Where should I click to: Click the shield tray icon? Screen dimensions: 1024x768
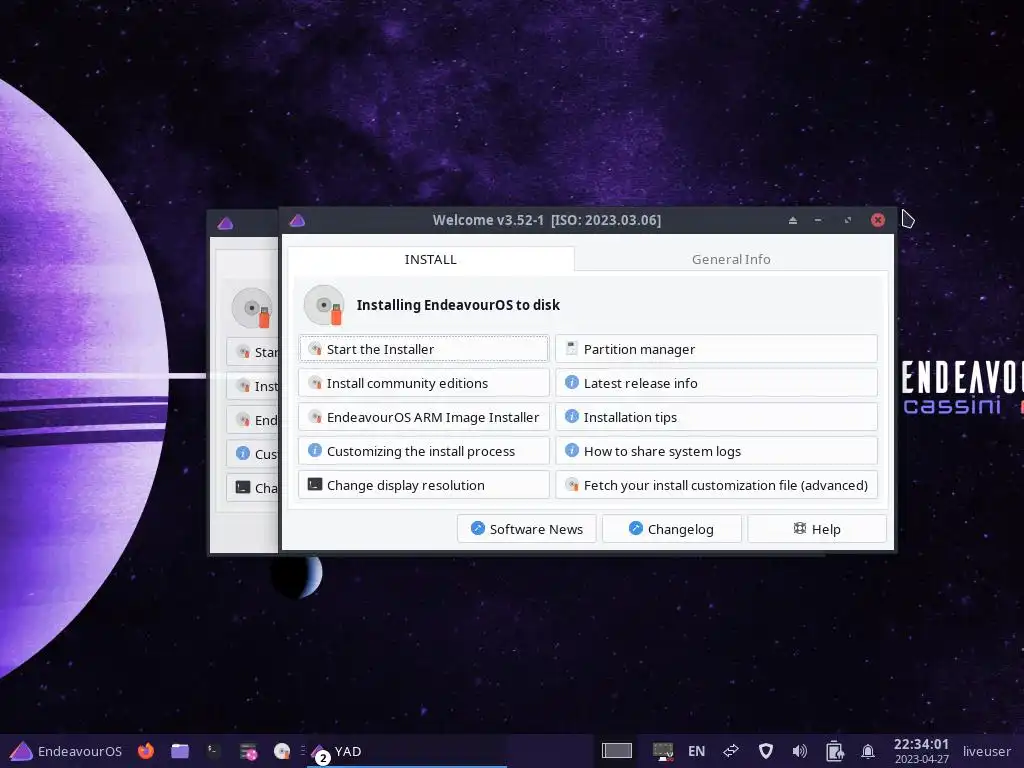(765, 751)
